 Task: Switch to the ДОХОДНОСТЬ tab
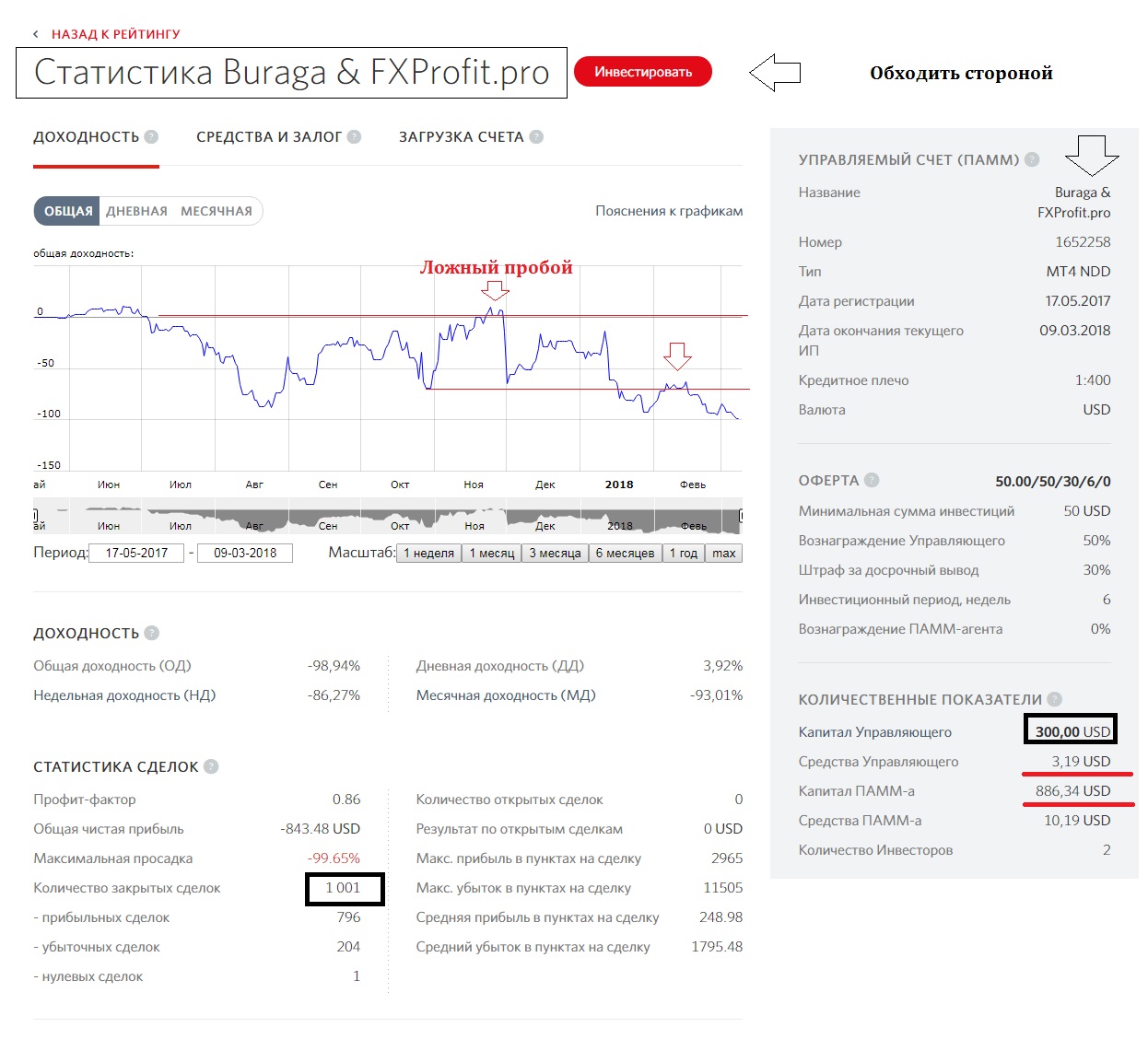(x=87, y=137)
